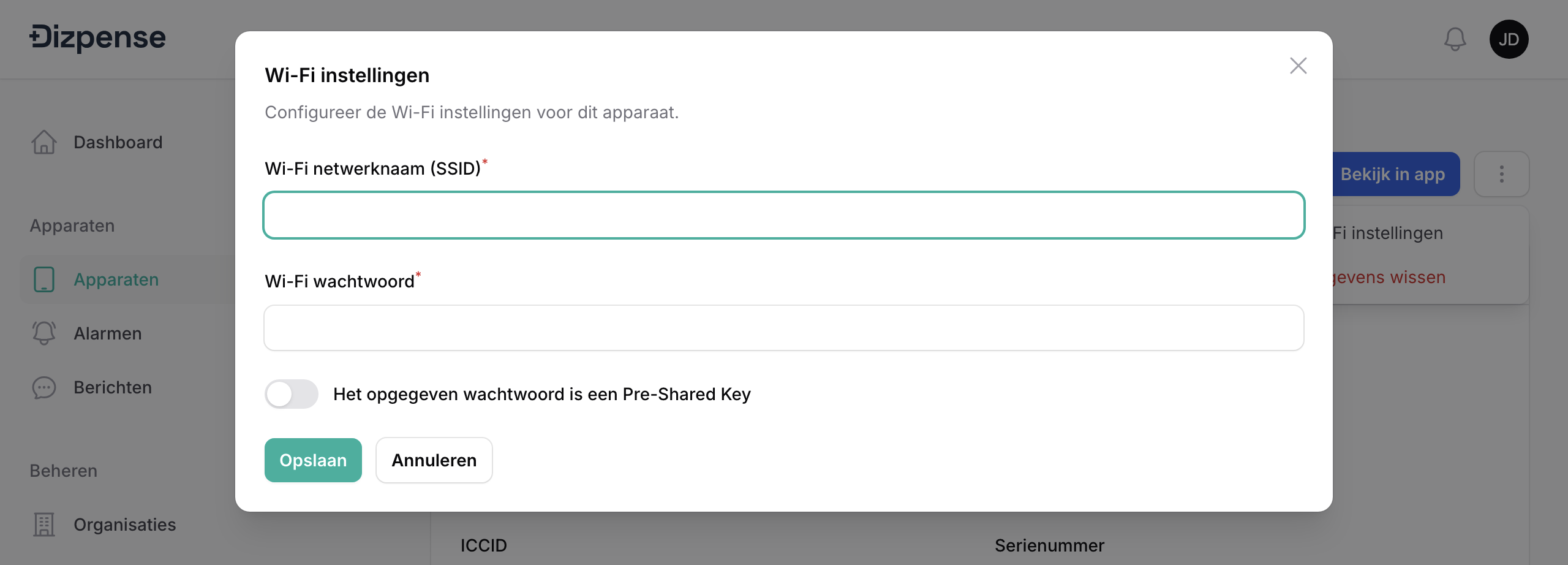Select Wi-Fi instellingen menu entry
The height and width of the screenshot is (565, 1568).
click(1388, 233)
